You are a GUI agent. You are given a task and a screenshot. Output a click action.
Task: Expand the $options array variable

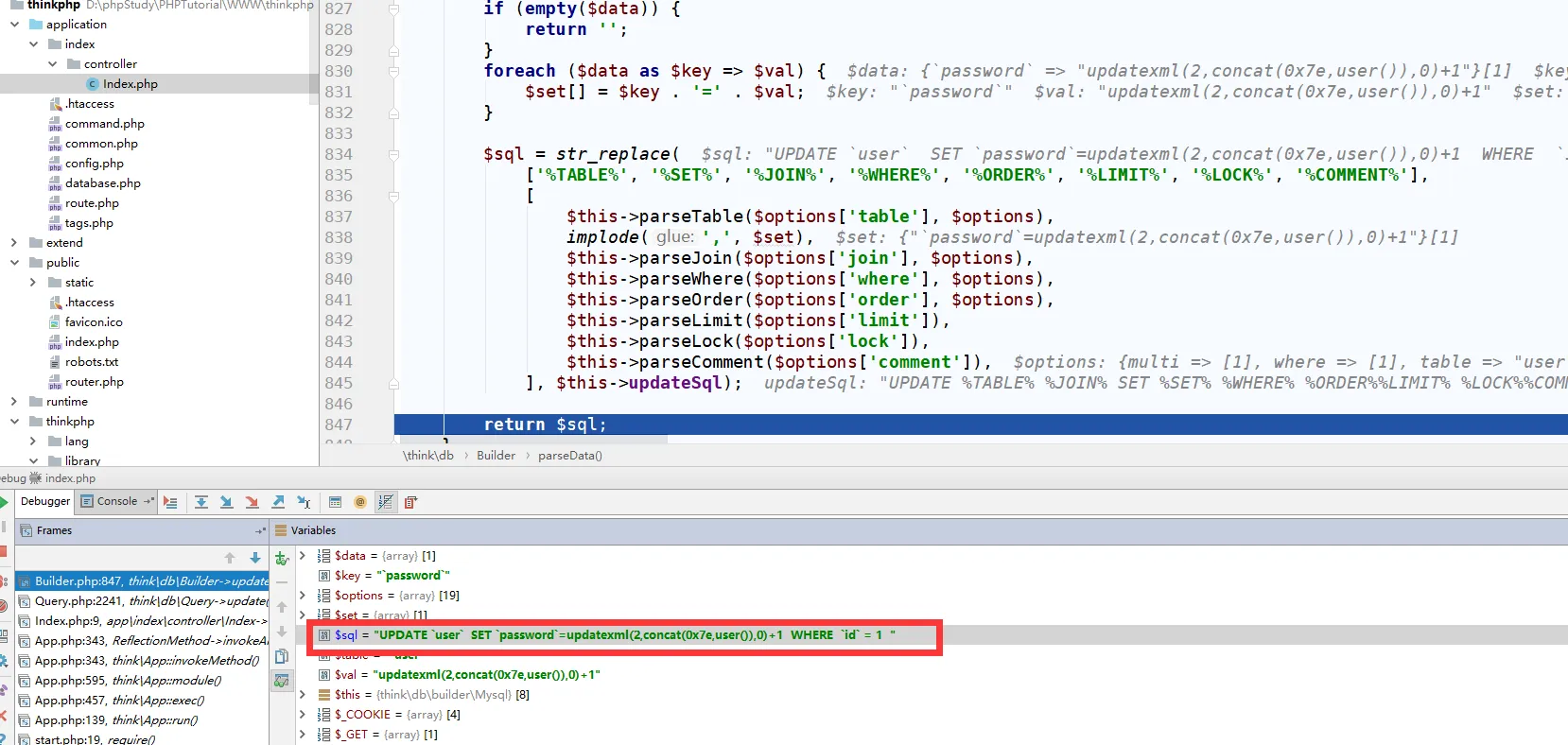(303, 596)
